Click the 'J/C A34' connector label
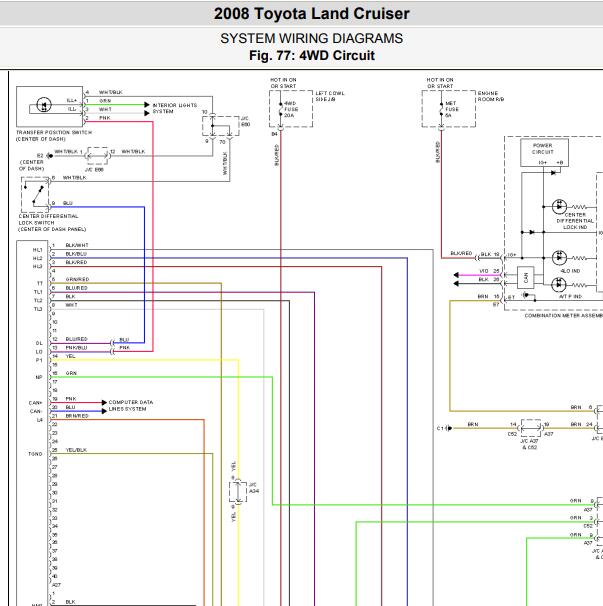The width and height of the screenshot is (603, 606). 254,488
